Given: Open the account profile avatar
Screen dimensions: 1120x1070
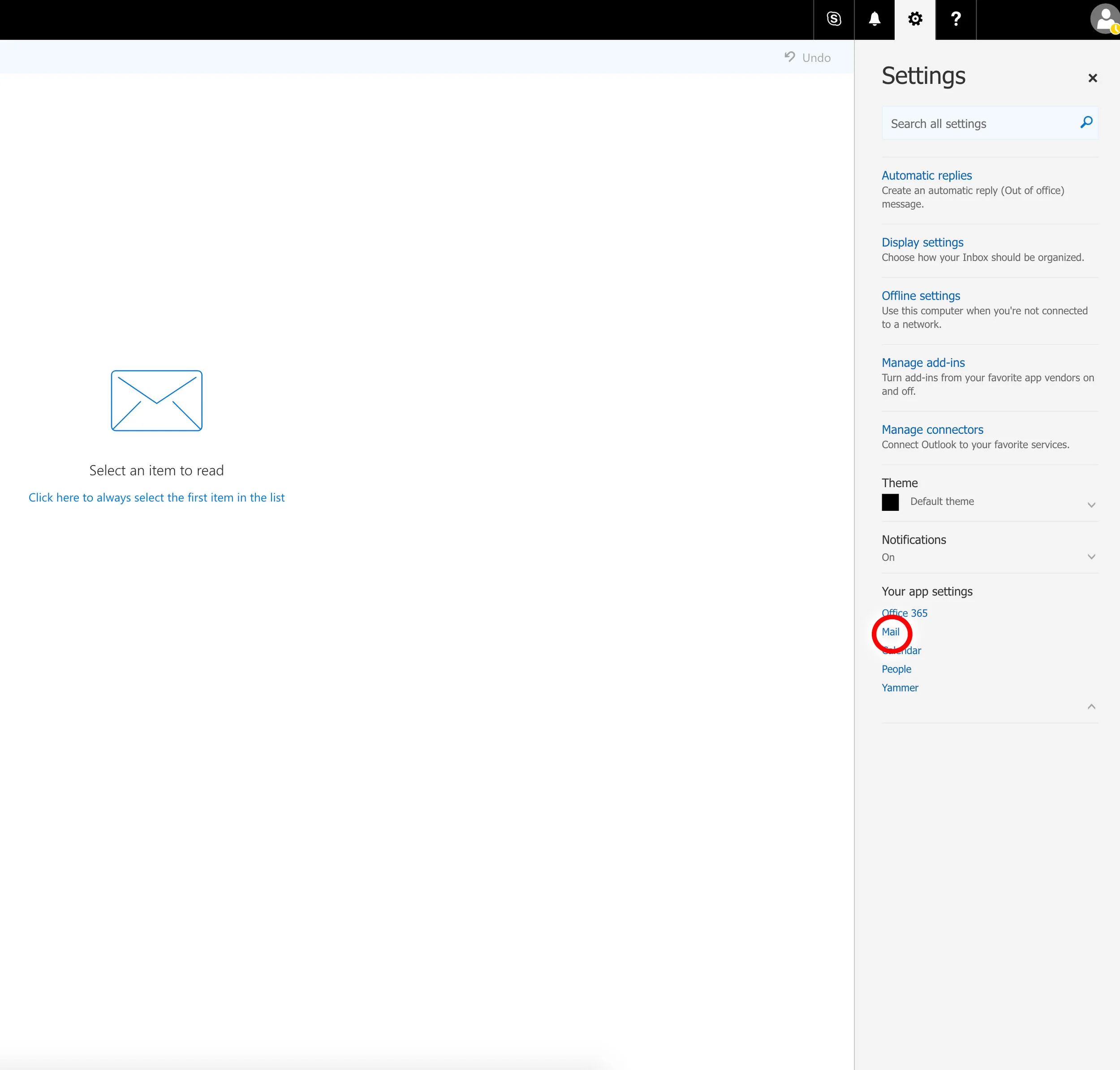Looking at the screenshot, I should point(1105,19).
